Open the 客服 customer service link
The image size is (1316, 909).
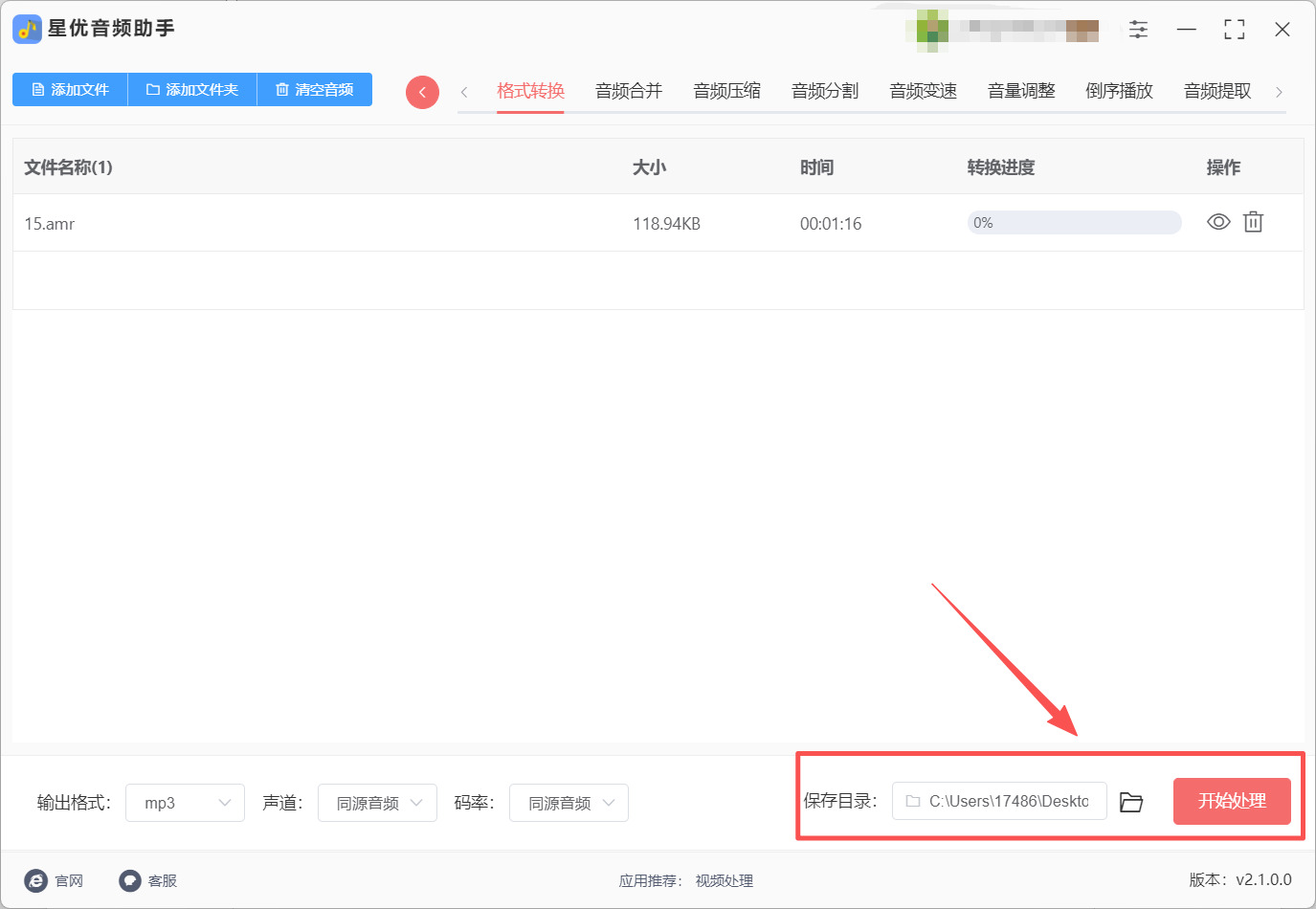pyautogui.click(x=148, y=880)
